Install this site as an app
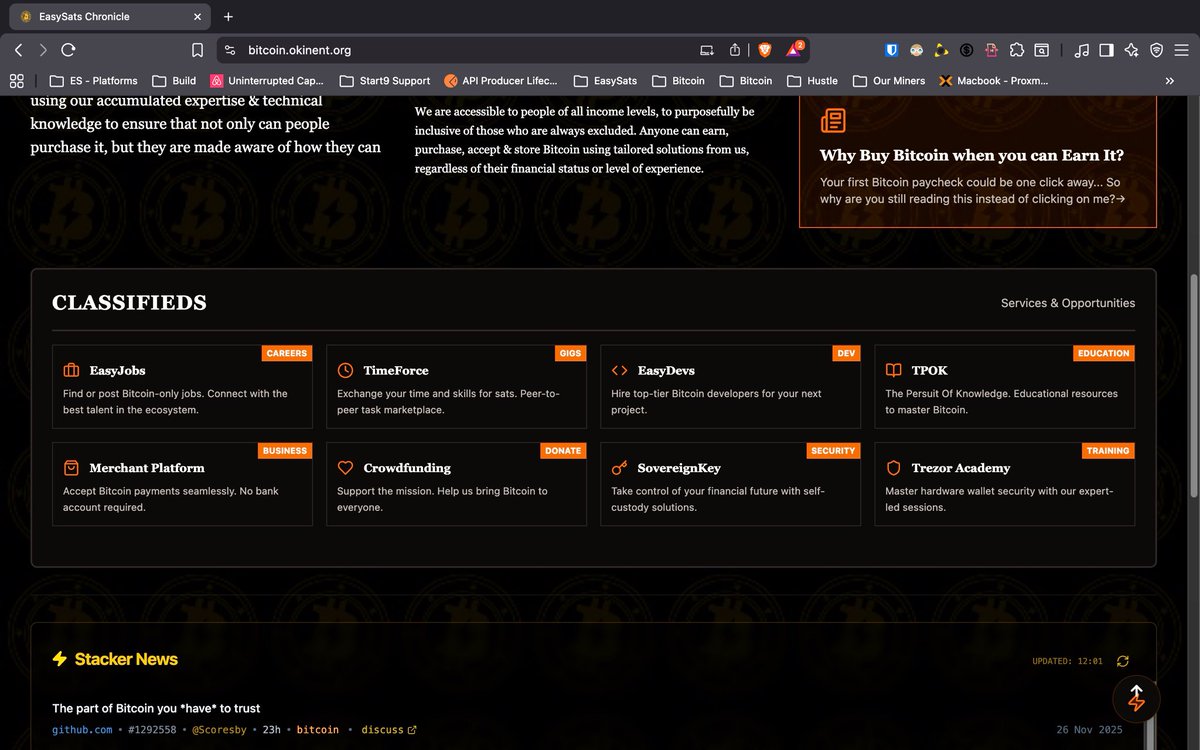 (707, 50)
